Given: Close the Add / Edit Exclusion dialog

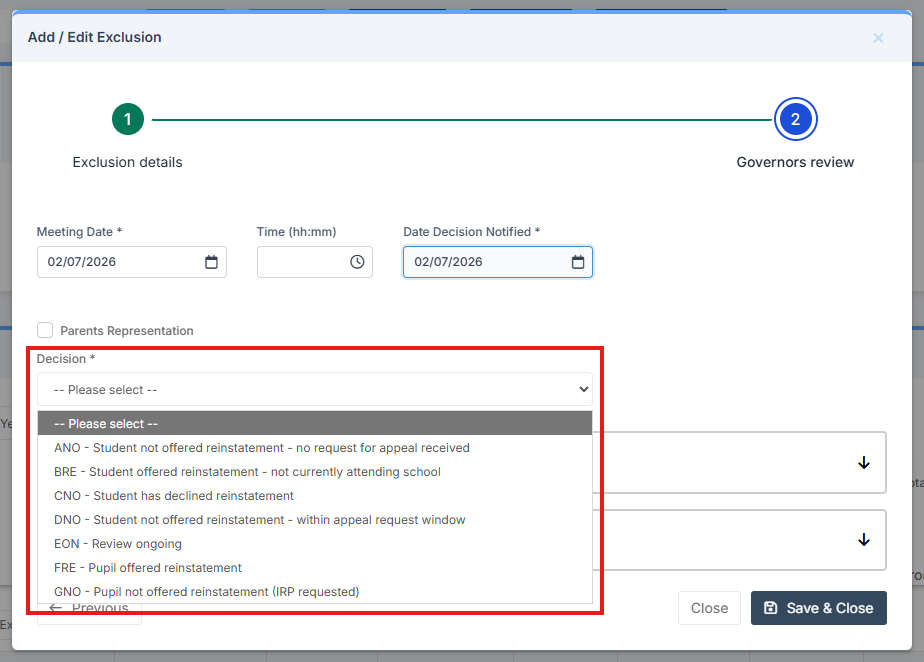Looking at the screenshot, I should point(878,38).
